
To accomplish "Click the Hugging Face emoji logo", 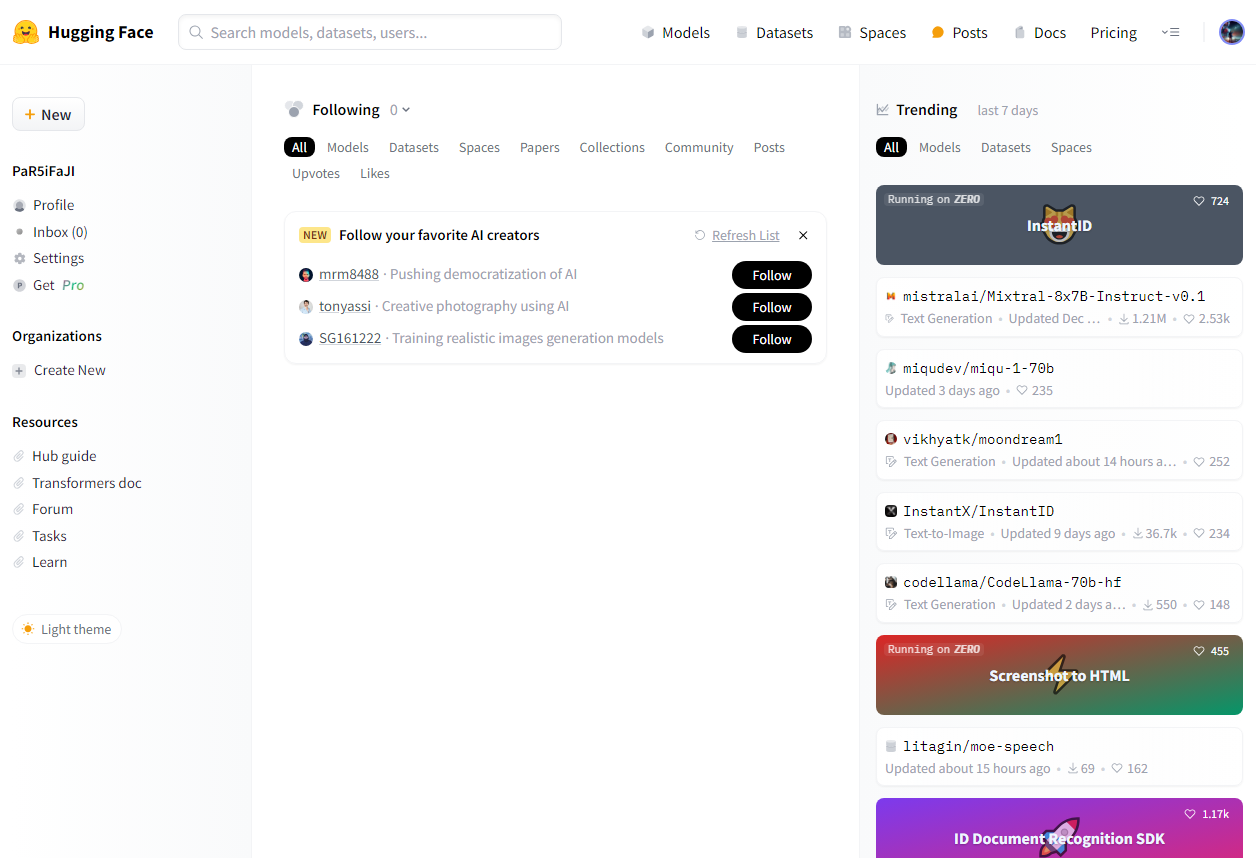I will pyautogui.click(x=26, y=32).
